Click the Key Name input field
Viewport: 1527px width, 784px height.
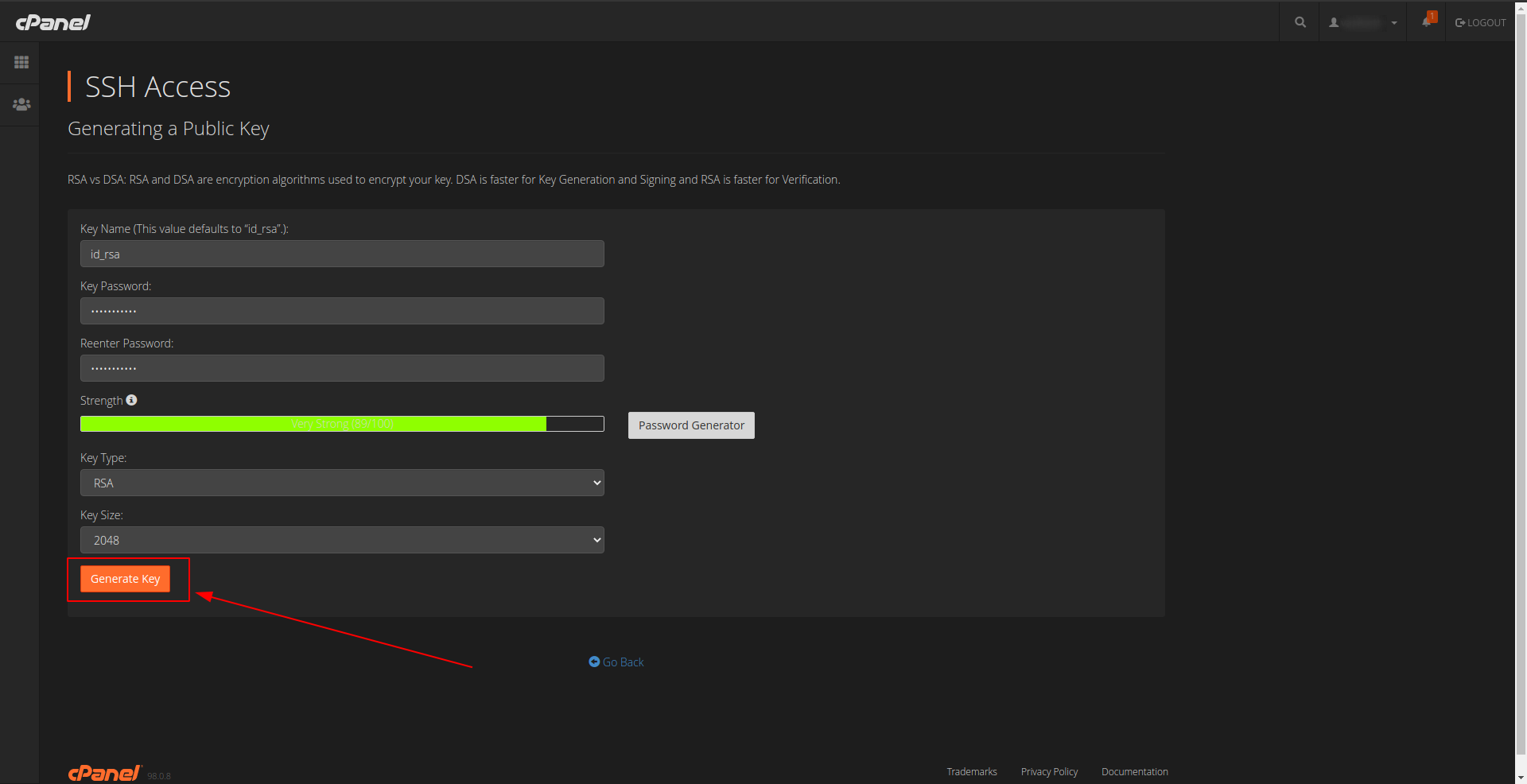342,254
